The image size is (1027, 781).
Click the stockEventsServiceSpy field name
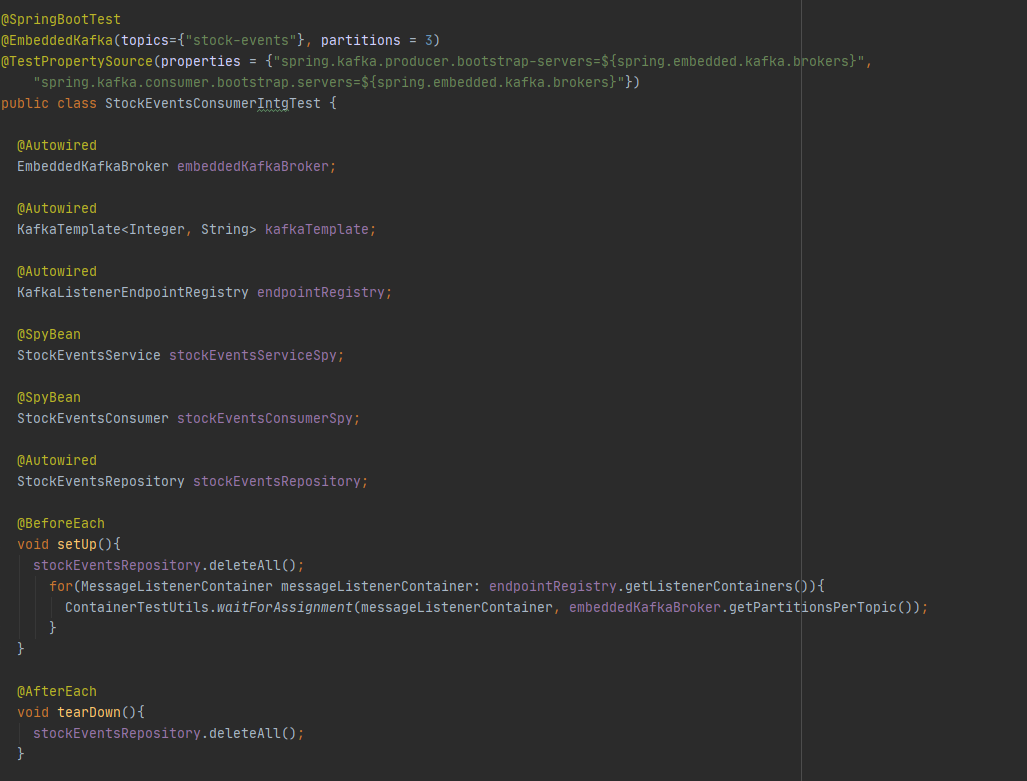[x=253, y=355]
